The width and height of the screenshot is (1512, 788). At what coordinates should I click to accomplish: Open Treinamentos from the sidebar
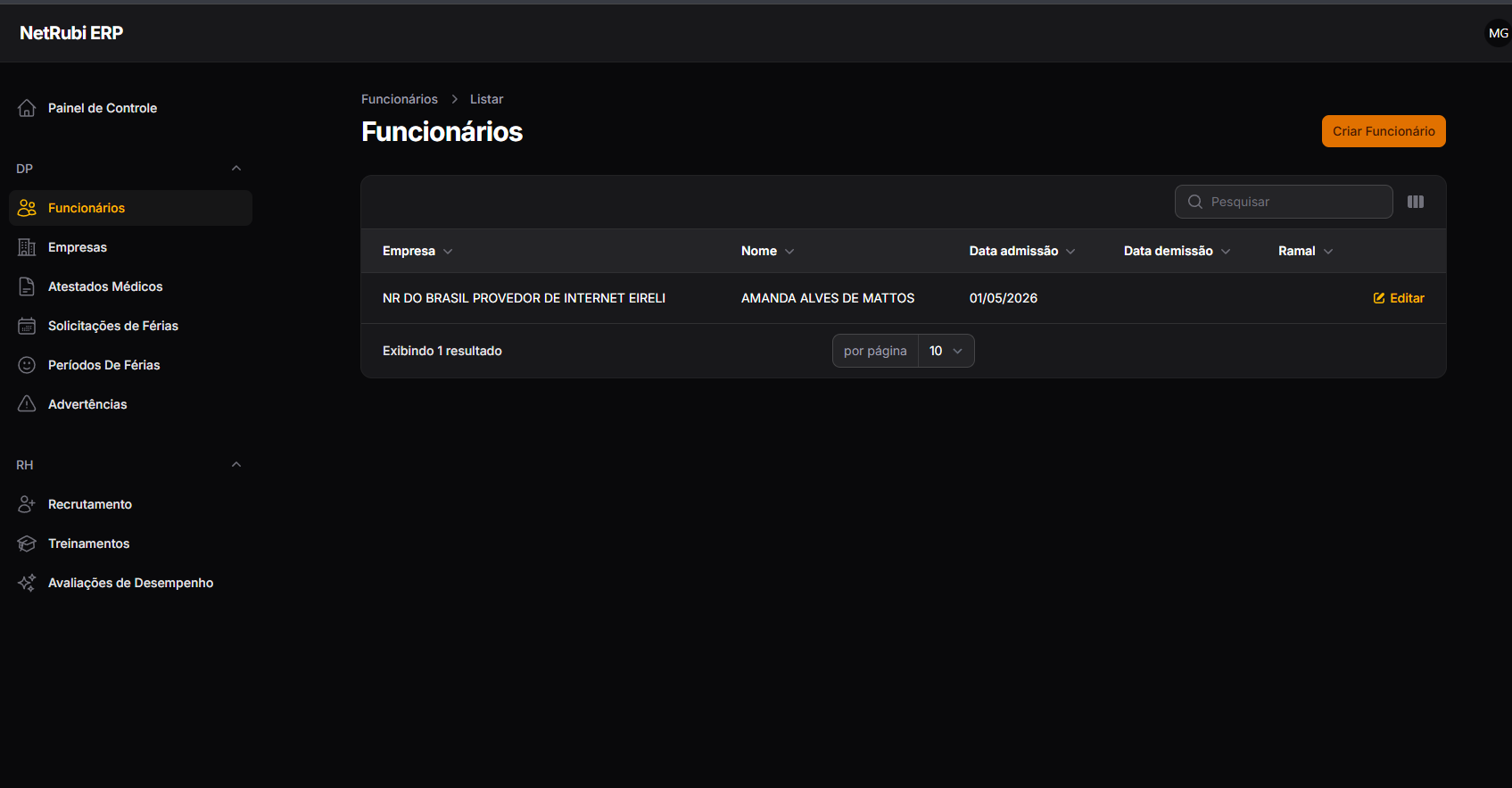click(130, 543)
